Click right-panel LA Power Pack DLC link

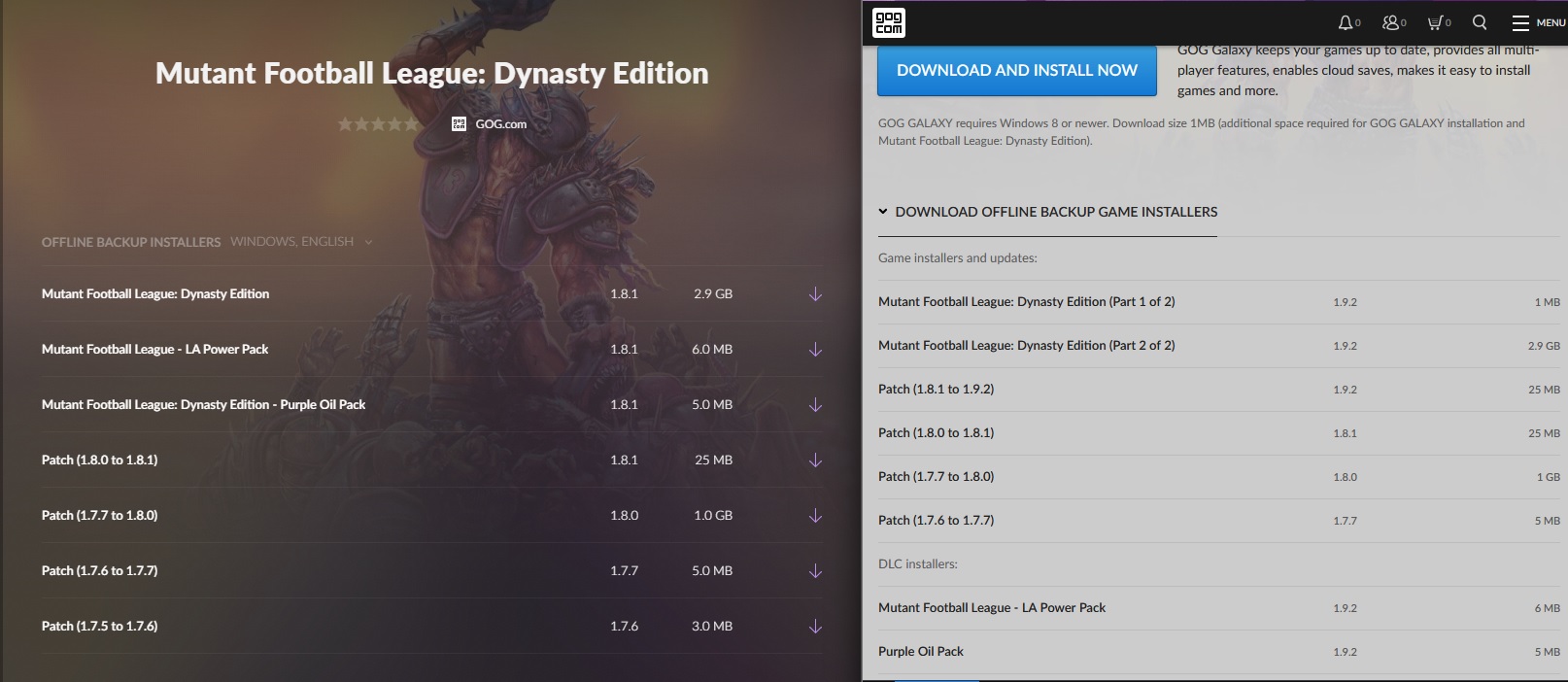coord(992,608)
